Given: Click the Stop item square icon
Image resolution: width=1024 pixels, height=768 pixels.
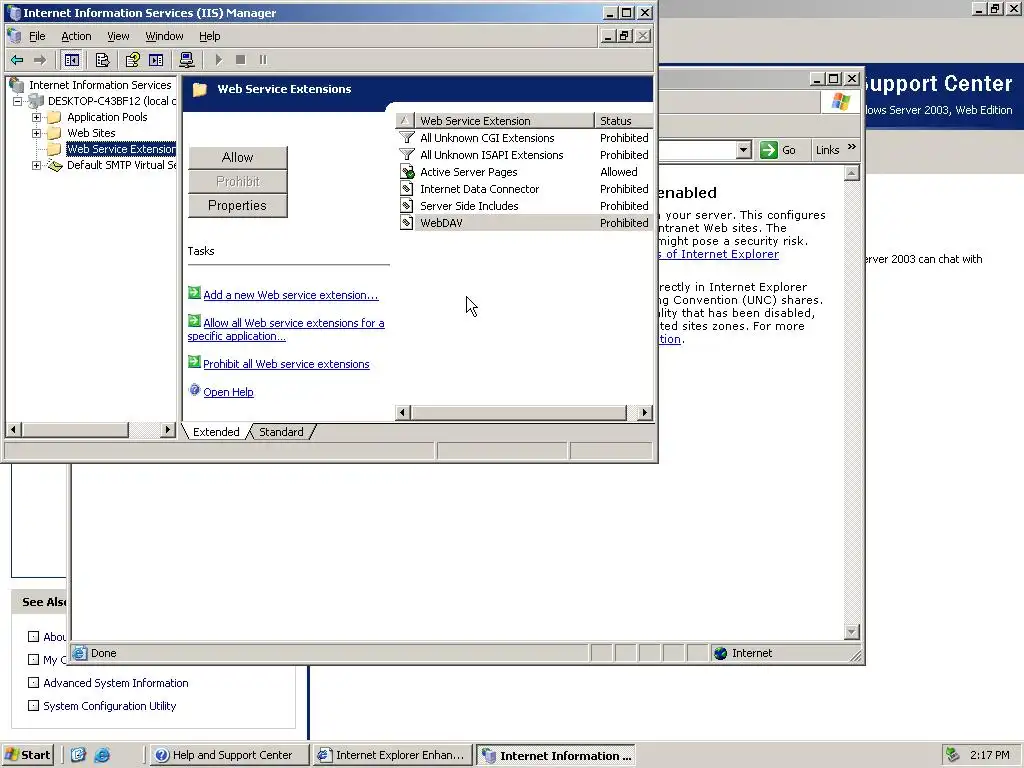Looking at the screenshot, I should tap(240, 60).
